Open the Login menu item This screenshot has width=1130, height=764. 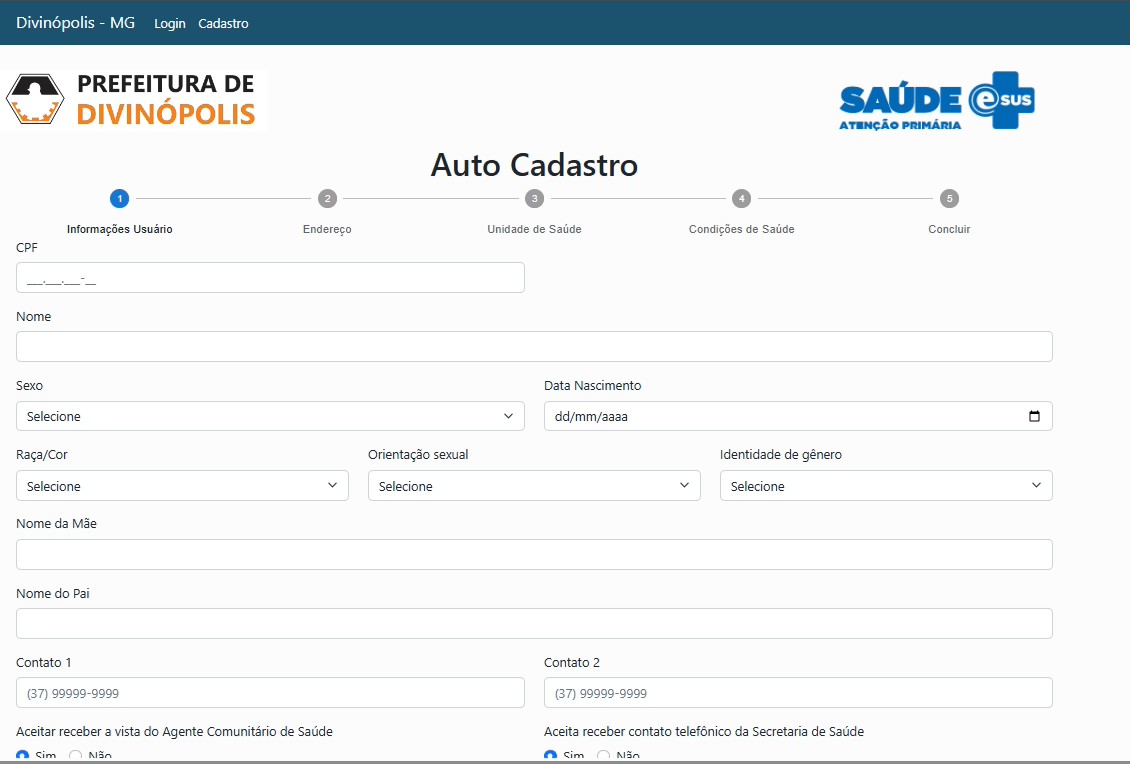coord(169,23)
